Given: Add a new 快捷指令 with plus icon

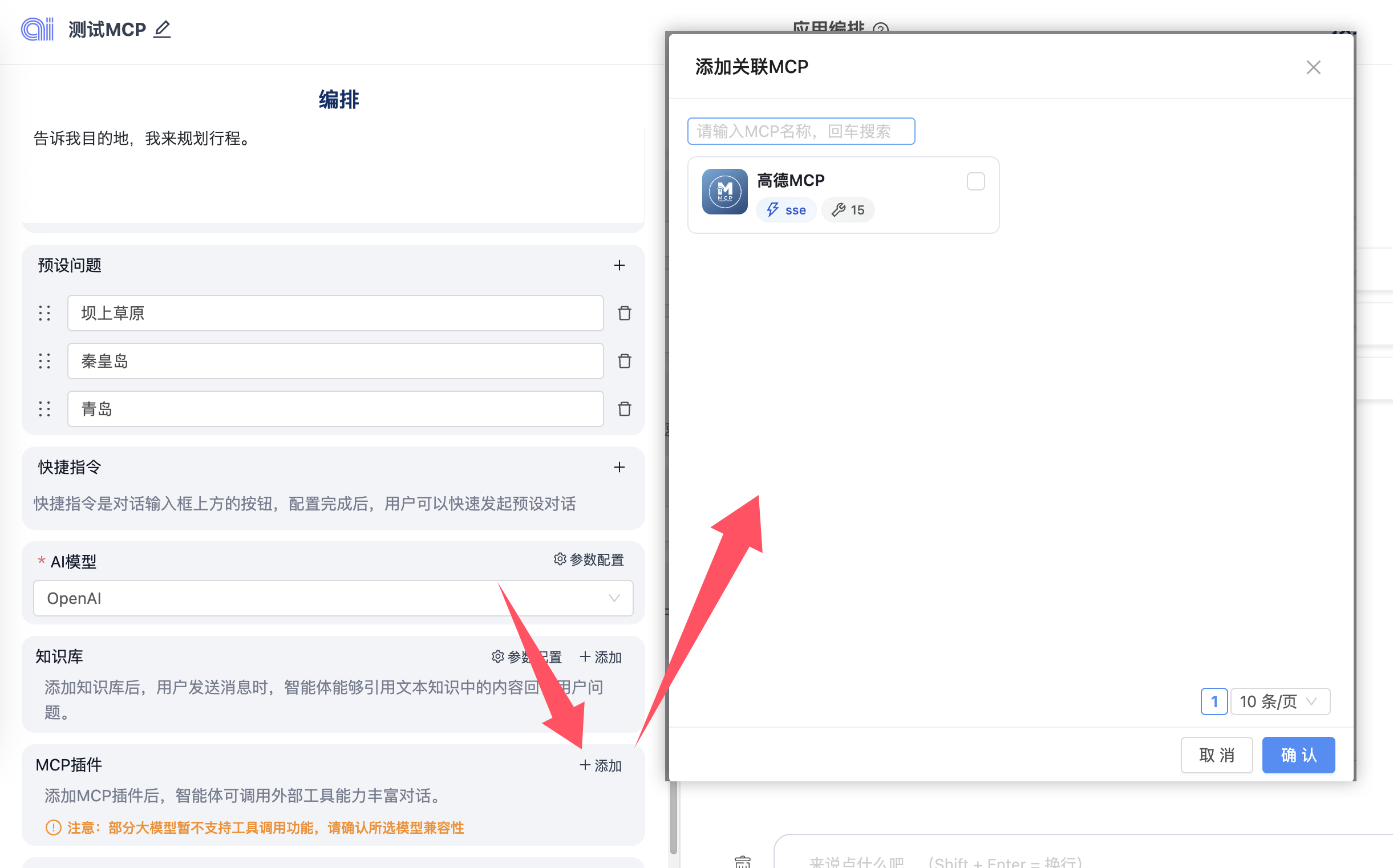Looking at the screenshot, I should (619, 467).
